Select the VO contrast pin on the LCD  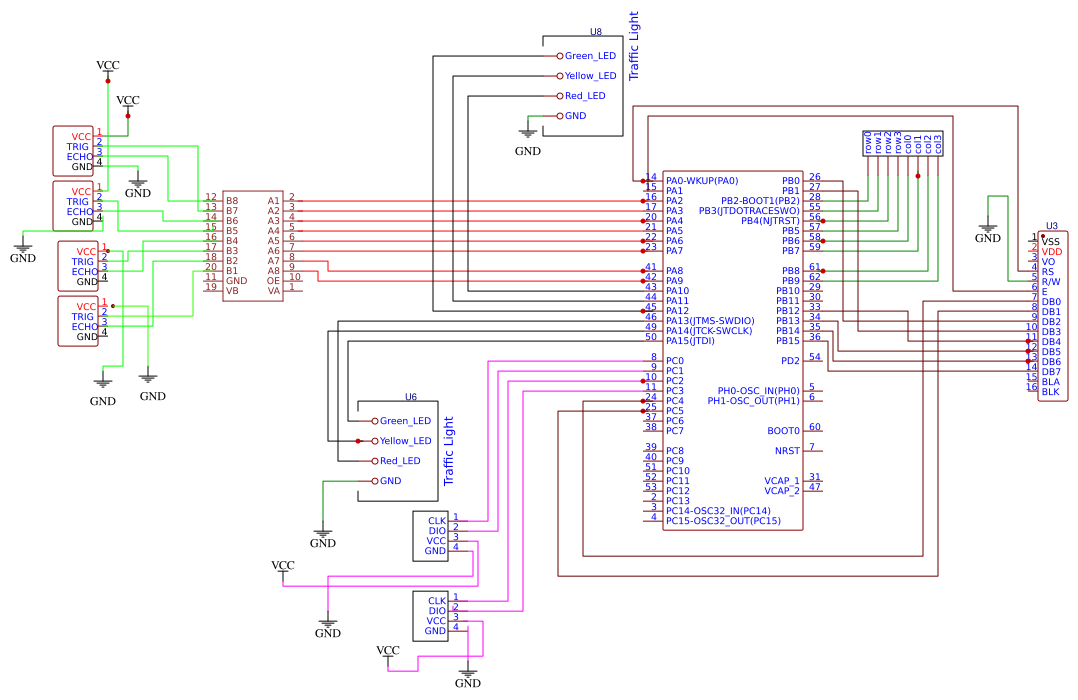pos(1048,261)
